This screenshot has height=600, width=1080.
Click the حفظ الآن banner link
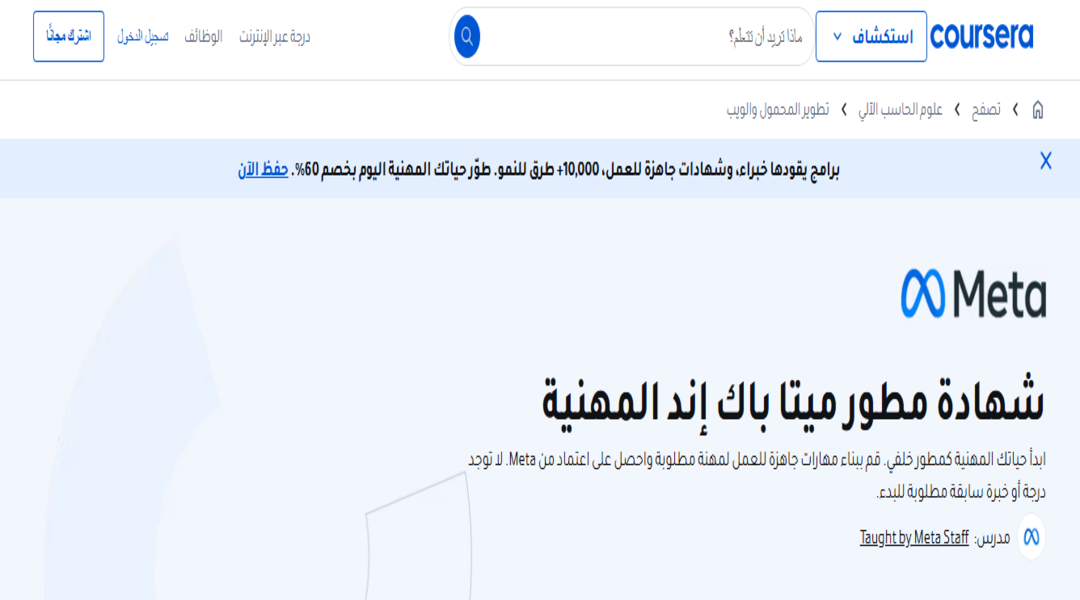click(263, 169)
